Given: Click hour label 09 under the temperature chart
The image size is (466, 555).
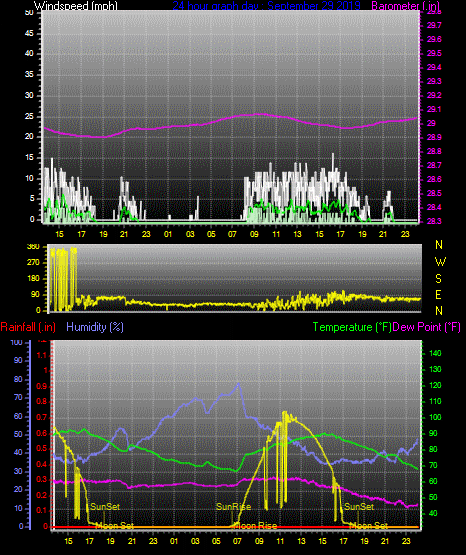Looking at the screenshot, I should point(259,541).
